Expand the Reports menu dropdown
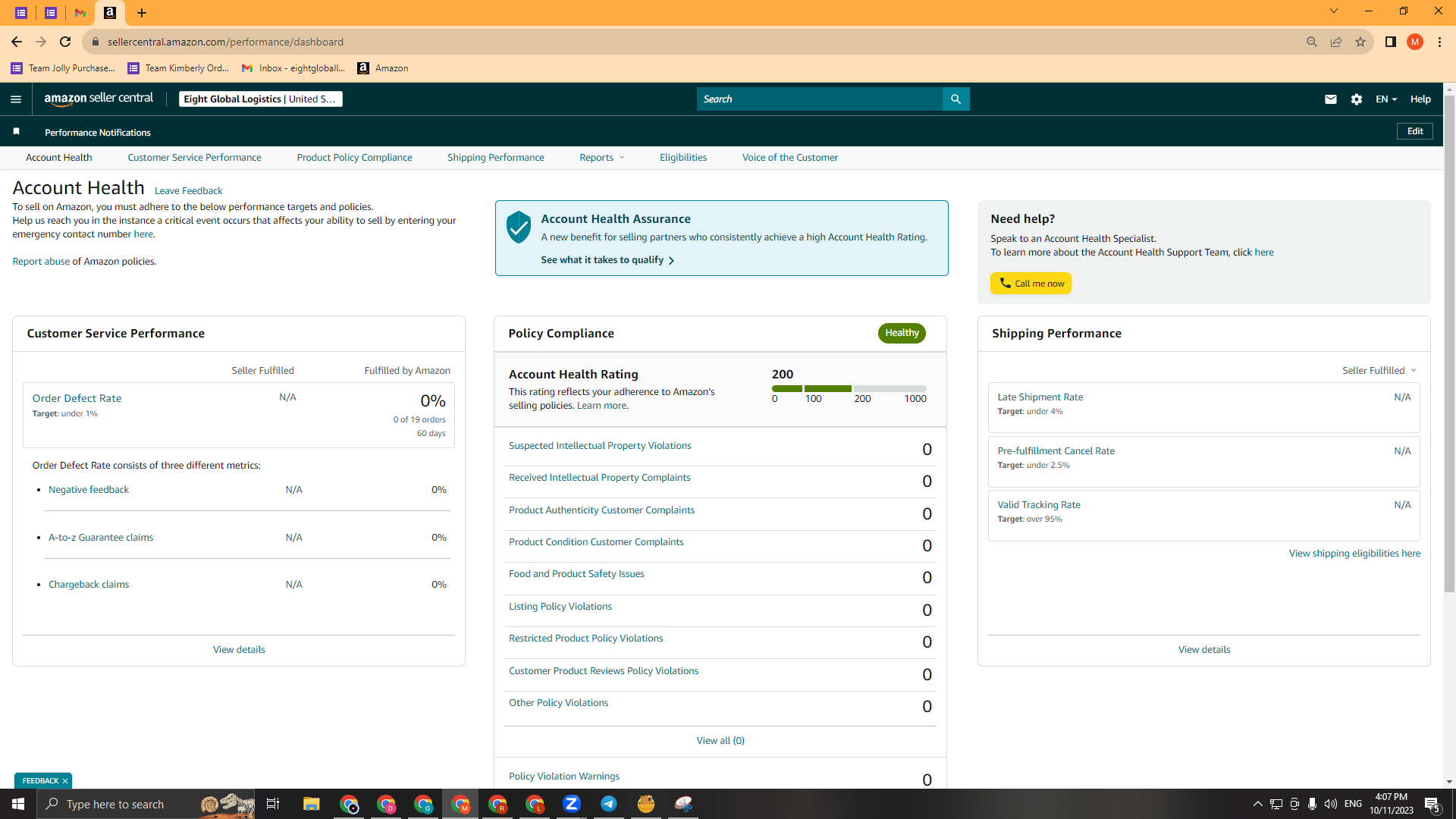The width and height of the screenshot is (1456, 819). [x=602, y=158]
